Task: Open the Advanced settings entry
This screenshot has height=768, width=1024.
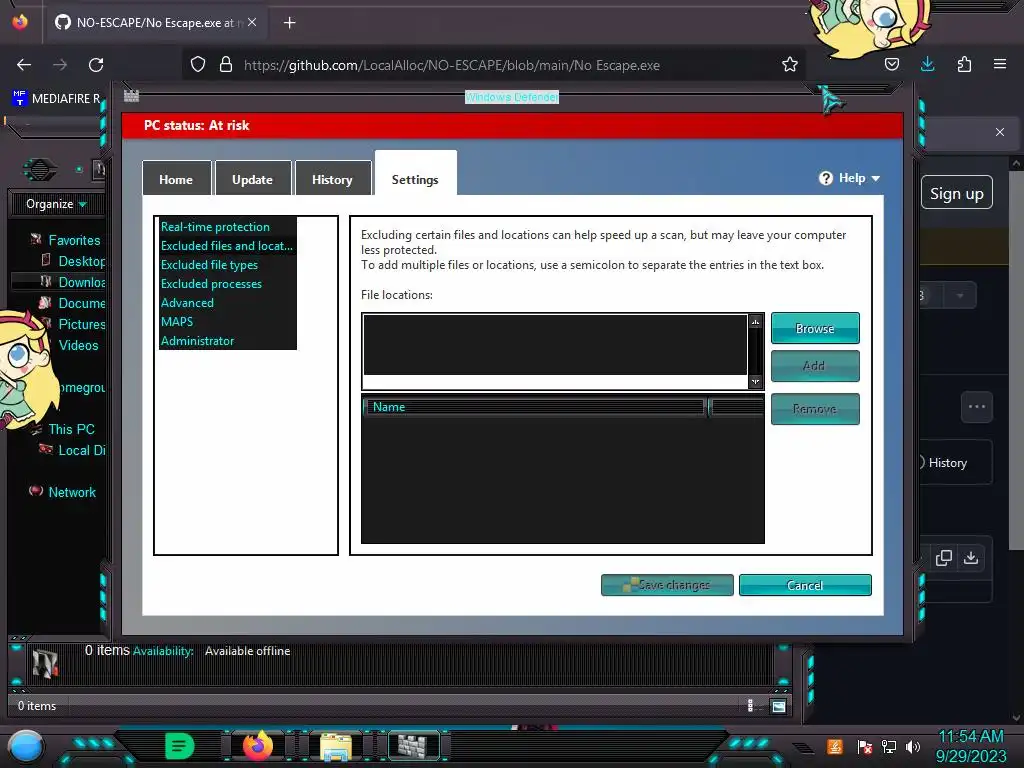Action: tap(187, 302)
